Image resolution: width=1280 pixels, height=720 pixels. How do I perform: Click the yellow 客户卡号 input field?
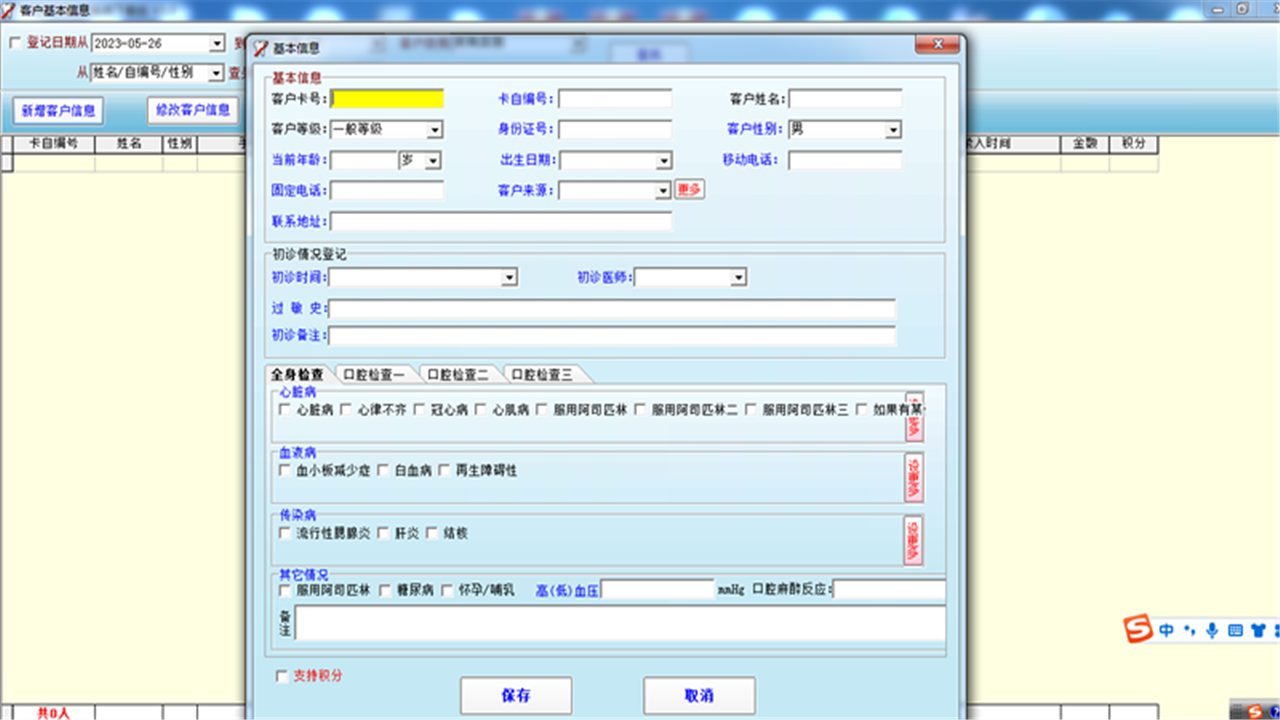[x=387, y=99]
